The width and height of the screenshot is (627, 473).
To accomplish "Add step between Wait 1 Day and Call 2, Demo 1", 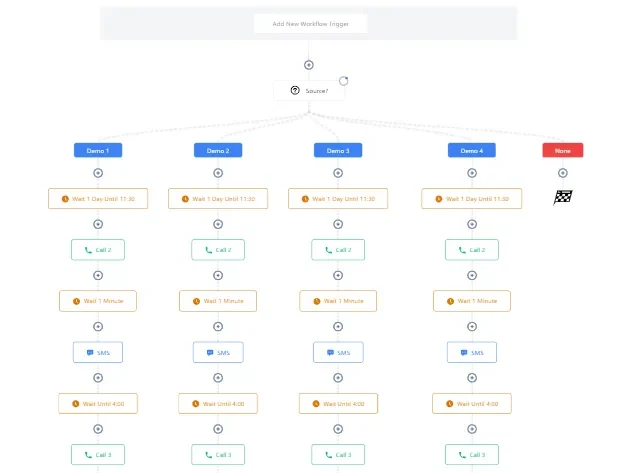I will click(98, 224).
